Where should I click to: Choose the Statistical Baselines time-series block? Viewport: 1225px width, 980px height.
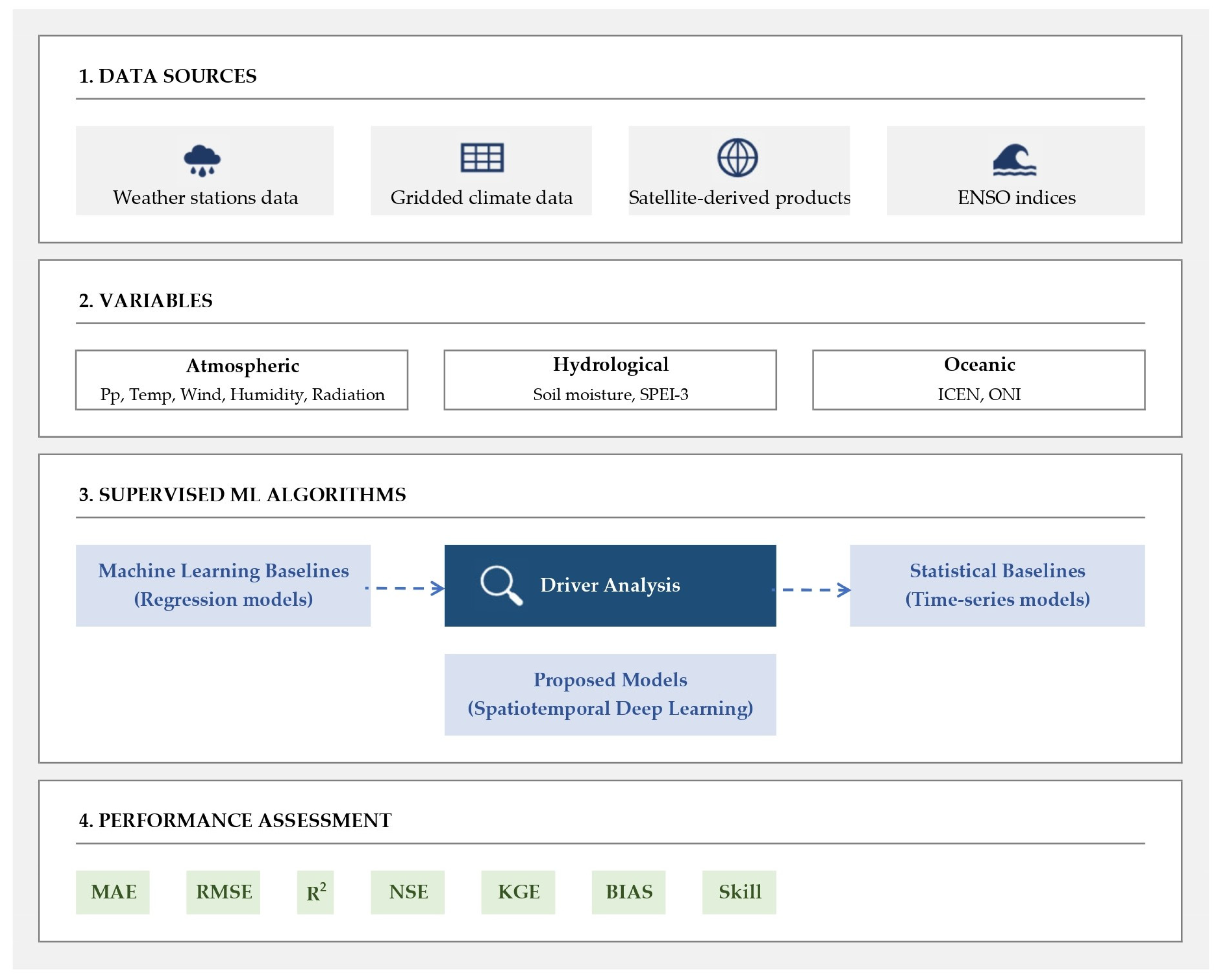pyautogui.click(x=998, y=586)
